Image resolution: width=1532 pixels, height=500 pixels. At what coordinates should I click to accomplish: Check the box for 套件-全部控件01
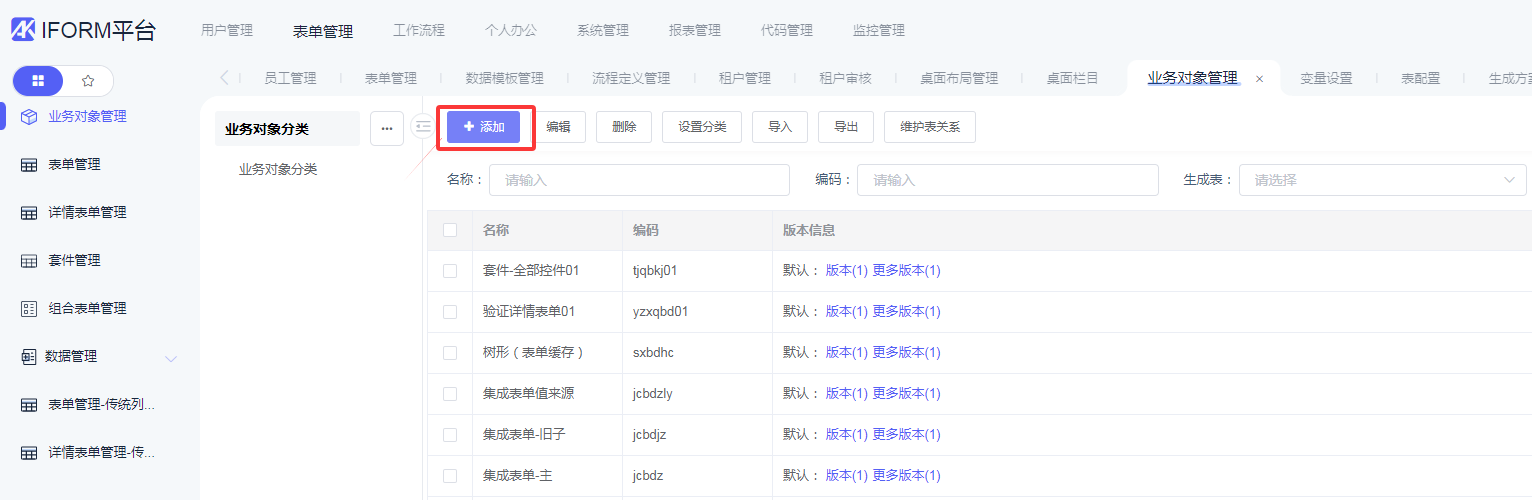coord(450,271)
